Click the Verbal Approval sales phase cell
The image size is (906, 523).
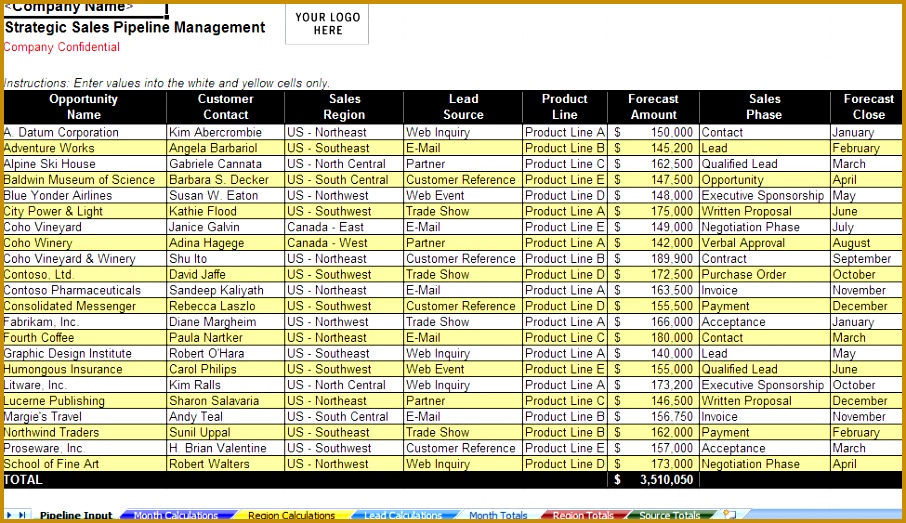coord(764,243)
